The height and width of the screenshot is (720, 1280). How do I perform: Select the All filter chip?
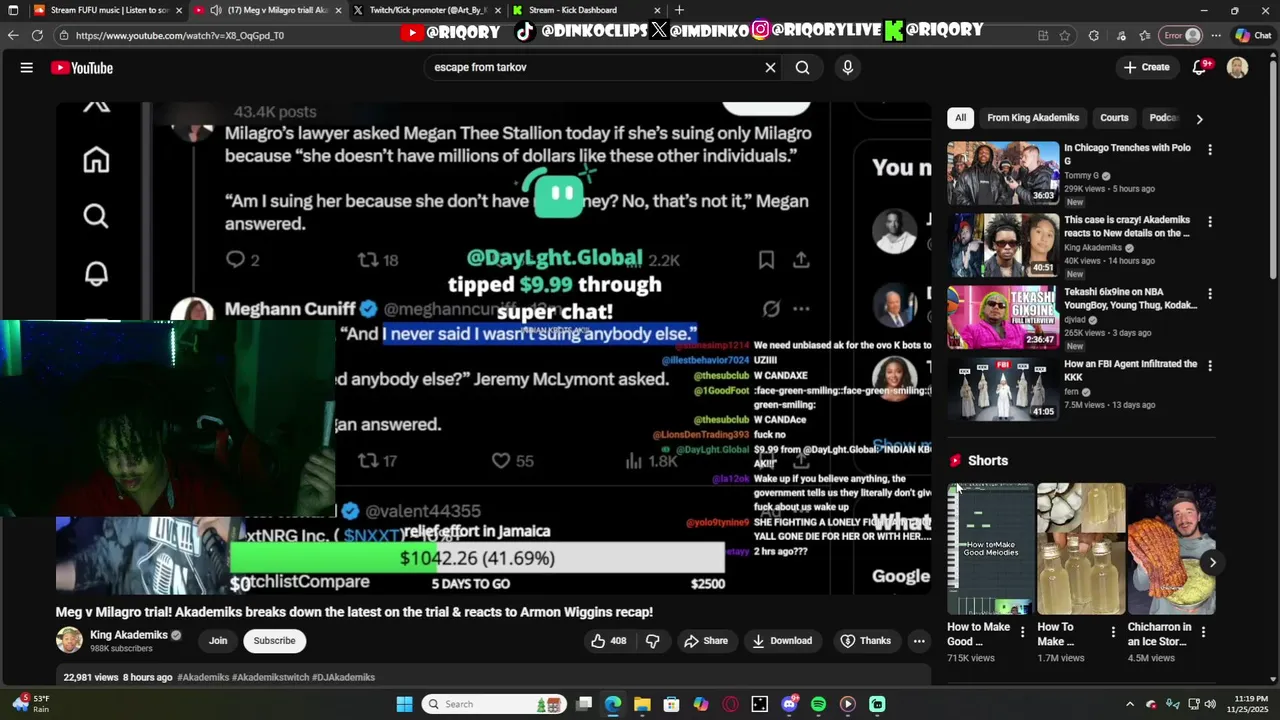[960, 118]
